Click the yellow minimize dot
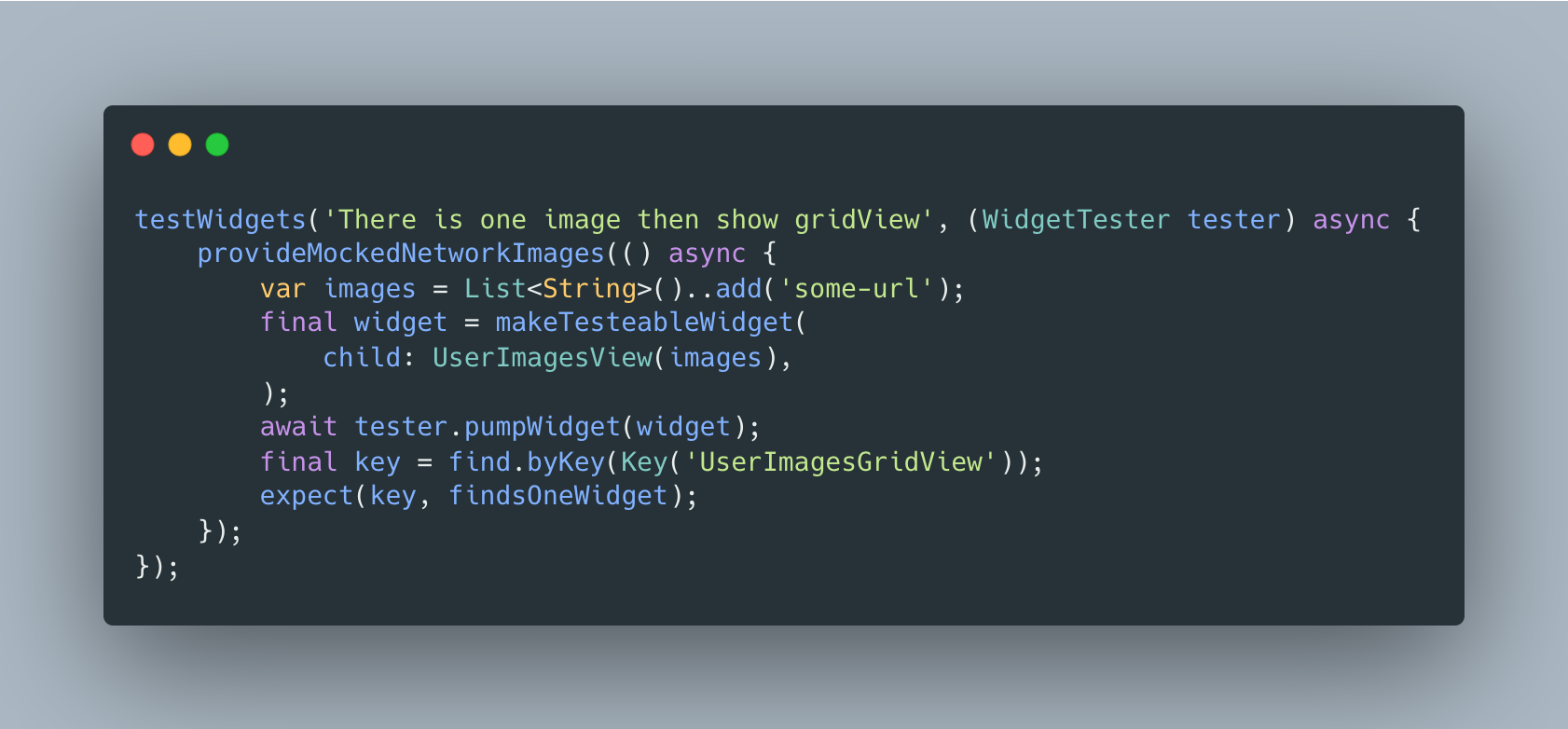This screenshot has width=1568, height=729. [x=180, y=144]
